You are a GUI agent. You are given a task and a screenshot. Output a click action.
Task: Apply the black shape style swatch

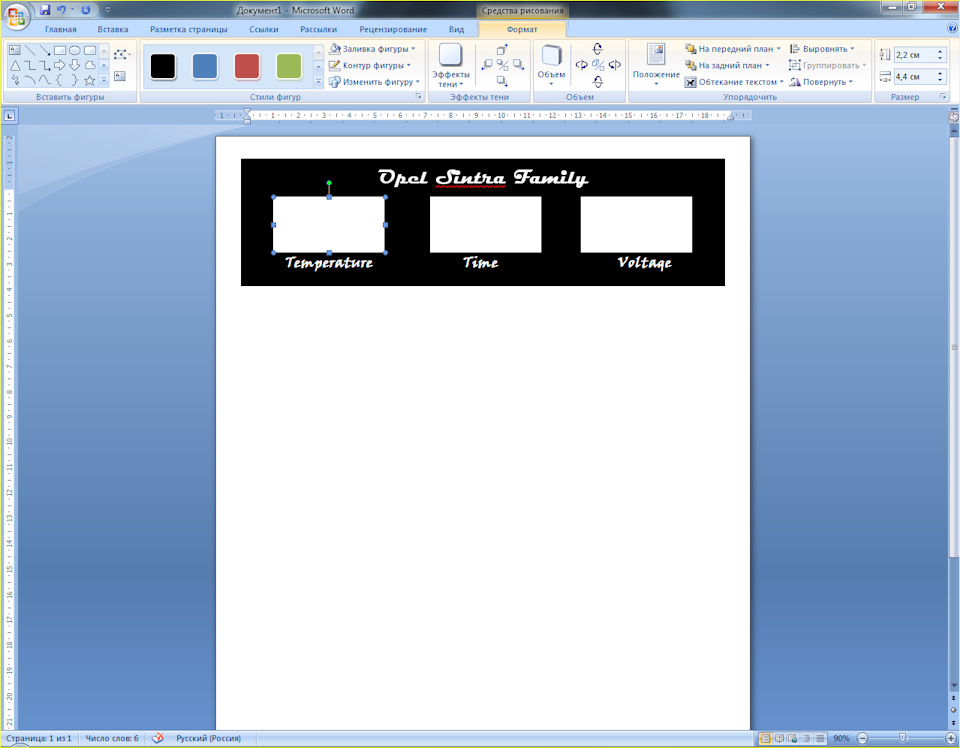tap(163, 66)
